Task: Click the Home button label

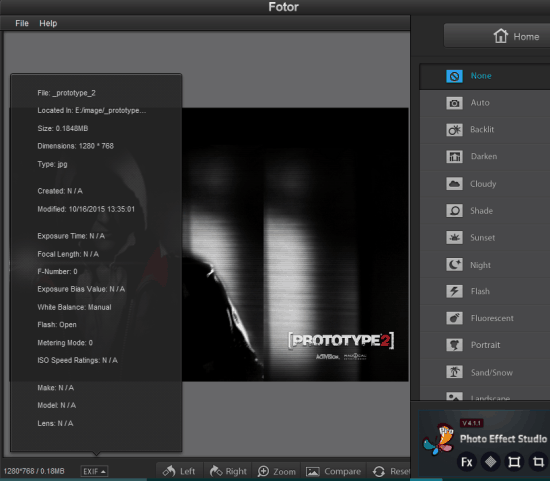Action: click(526, 36)
